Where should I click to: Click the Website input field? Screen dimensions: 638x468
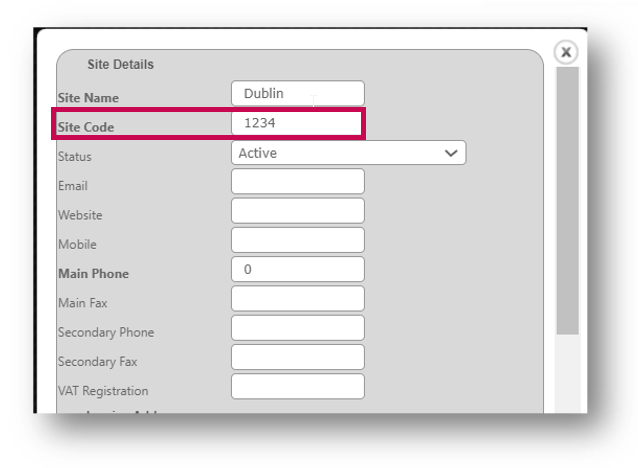pyautogui.click(x=298, y=211)
